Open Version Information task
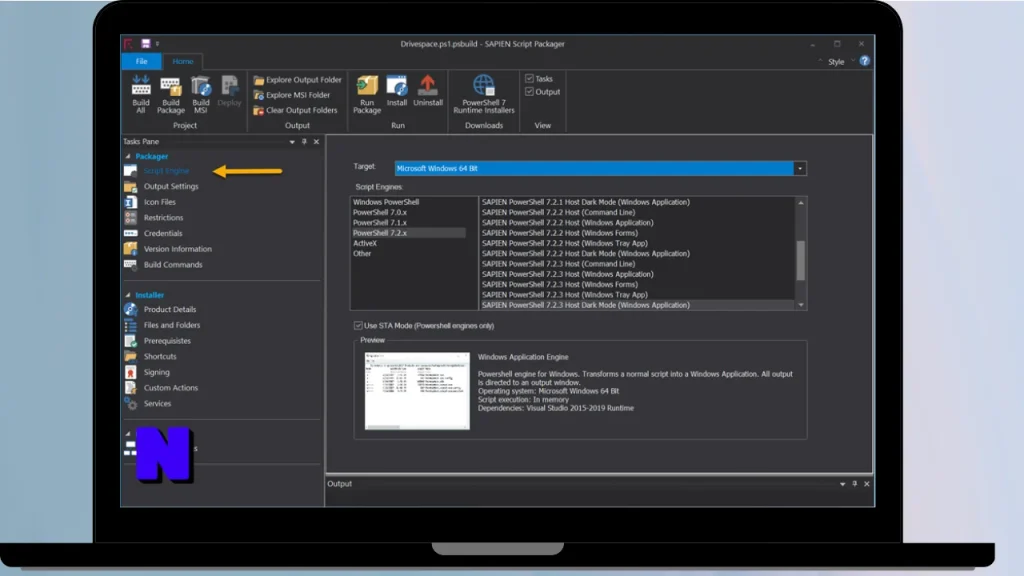 (x=178, y=249)
